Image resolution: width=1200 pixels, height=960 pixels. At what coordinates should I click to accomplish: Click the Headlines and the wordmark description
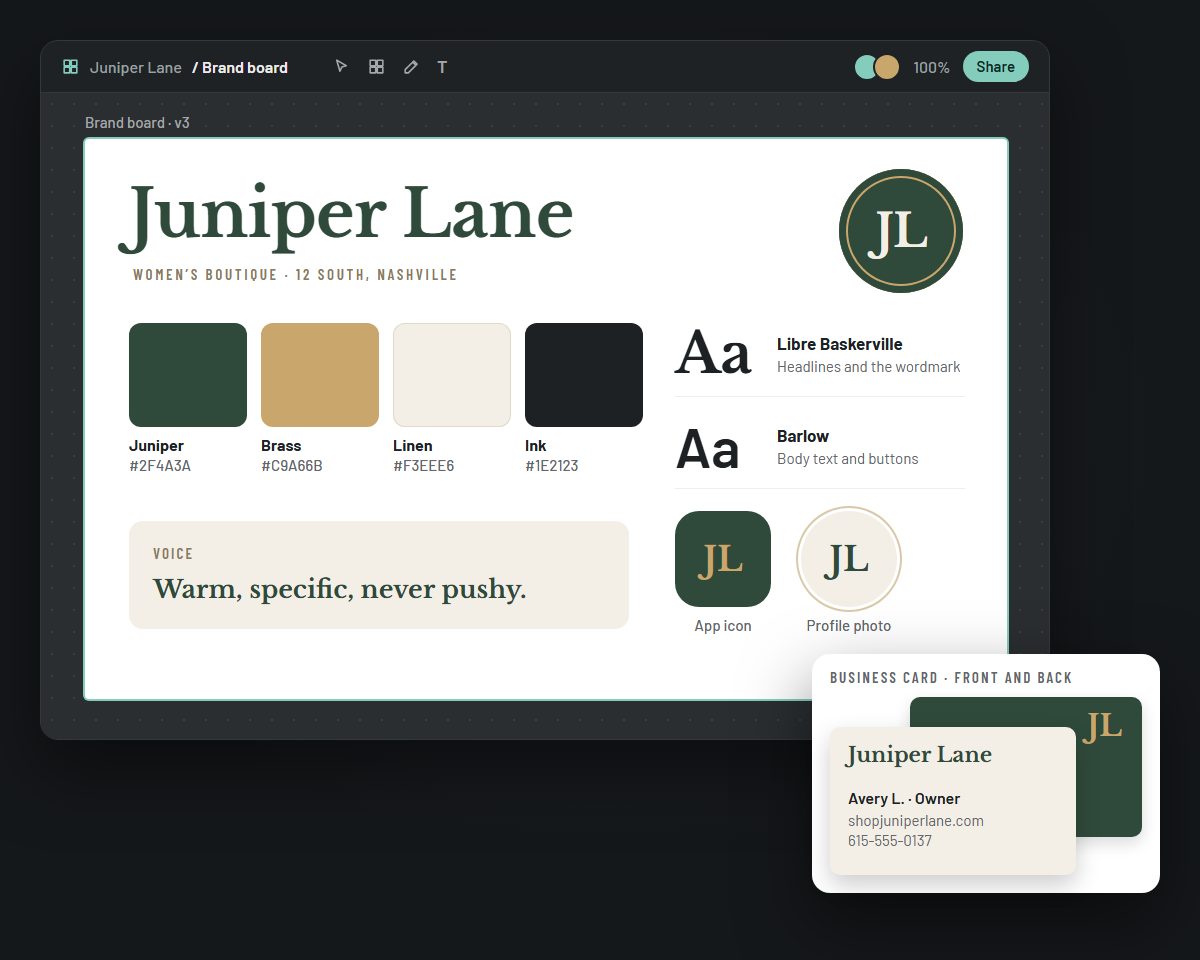coord(869,367)
